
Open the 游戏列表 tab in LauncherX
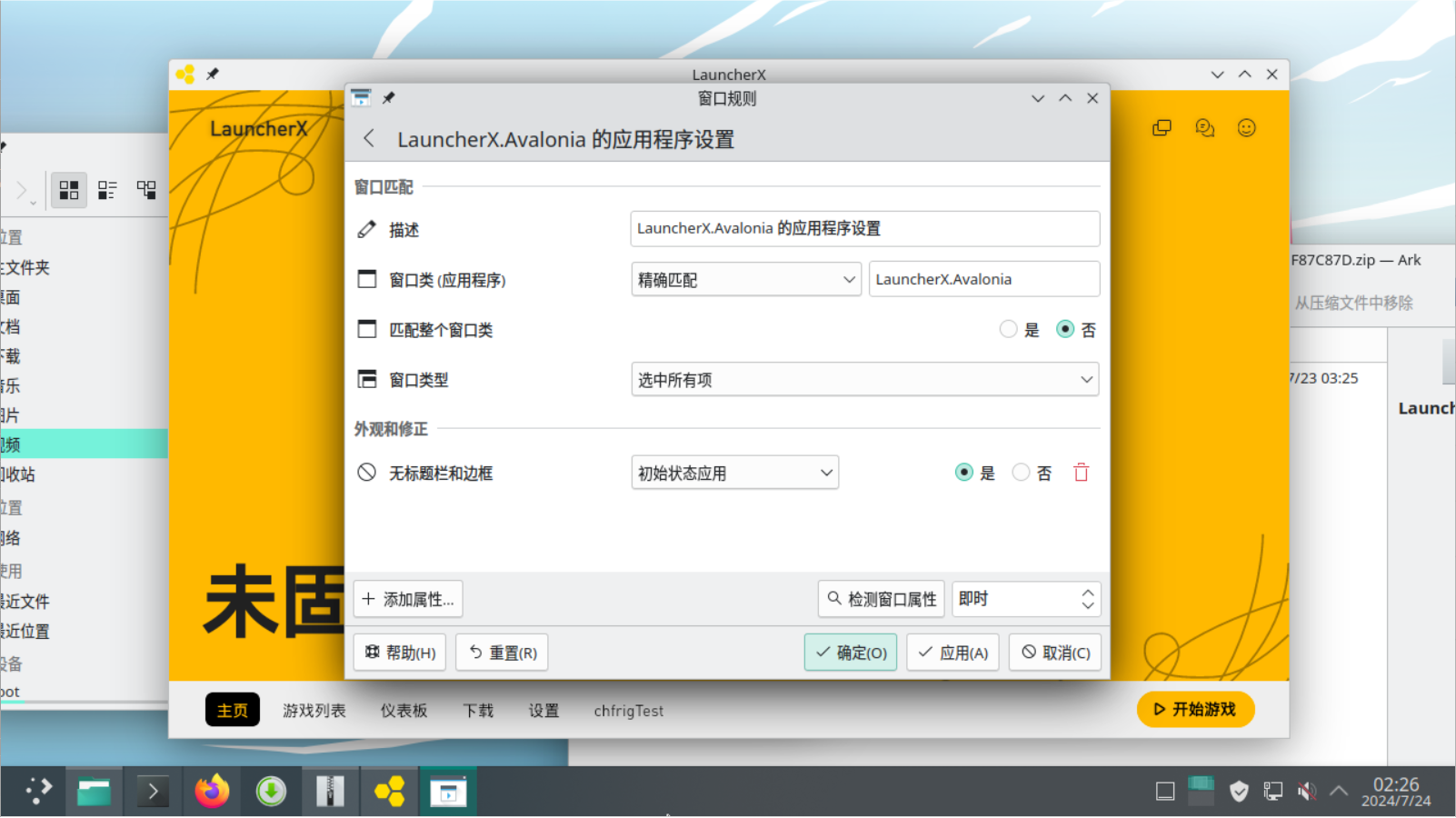[314, 711]
